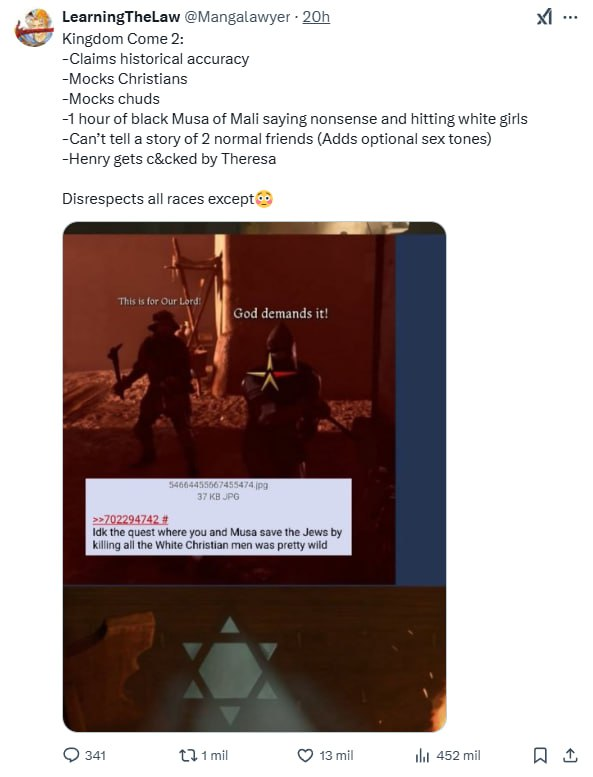The image size is (593, 777).
Task: Click the 341 replies count
Action: point(95,755)
